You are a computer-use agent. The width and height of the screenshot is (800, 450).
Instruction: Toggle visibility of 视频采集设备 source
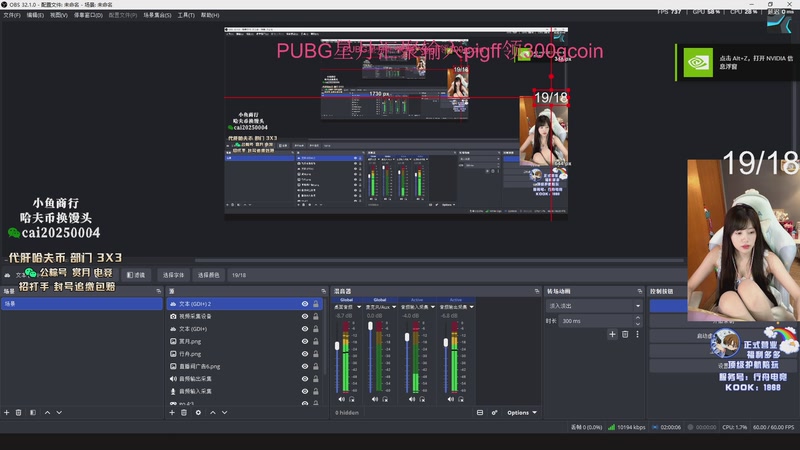(305, 316)
